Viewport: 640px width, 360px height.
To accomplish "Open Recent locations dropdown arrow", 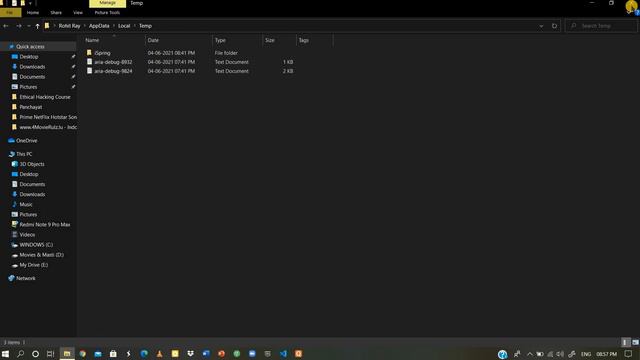I will (29, 26).
